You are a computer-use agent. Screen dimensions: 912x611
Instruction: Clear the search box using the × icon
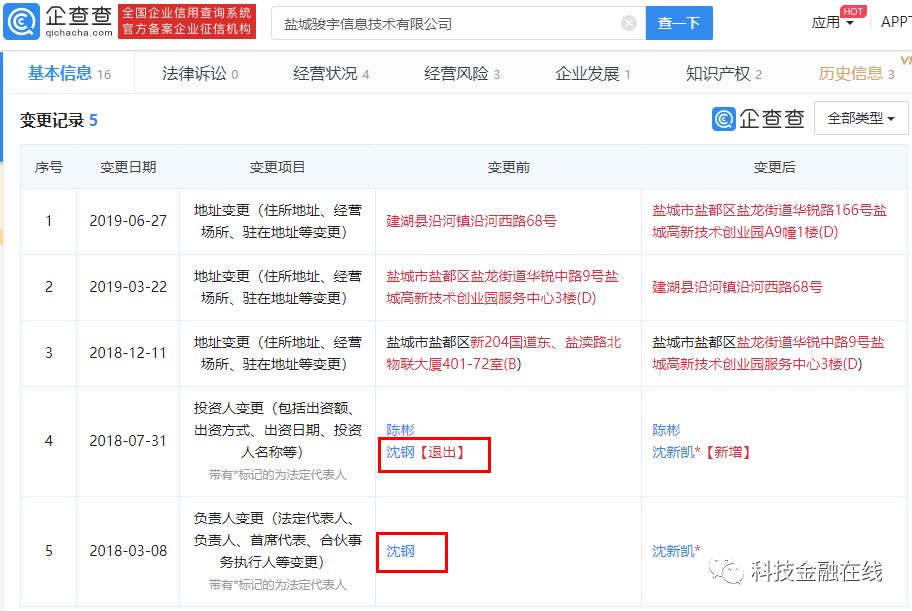click(x=629, y=22)
